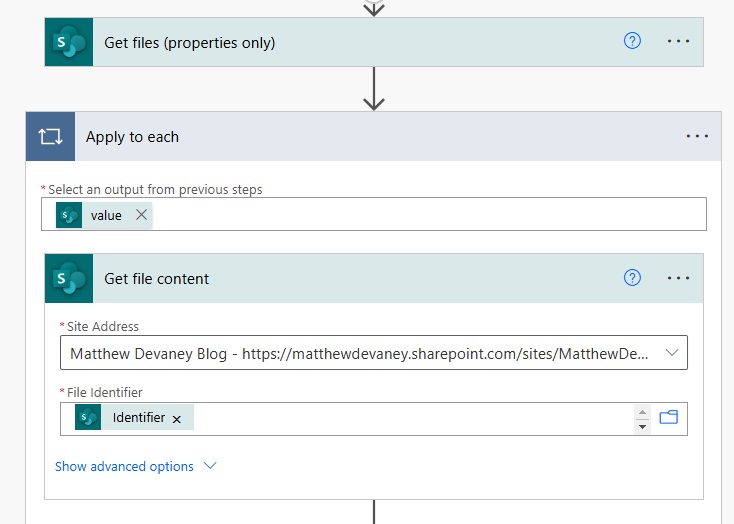Open help for Get file content
The width and height of the screenshot is (734, 524).
[632, 278]
